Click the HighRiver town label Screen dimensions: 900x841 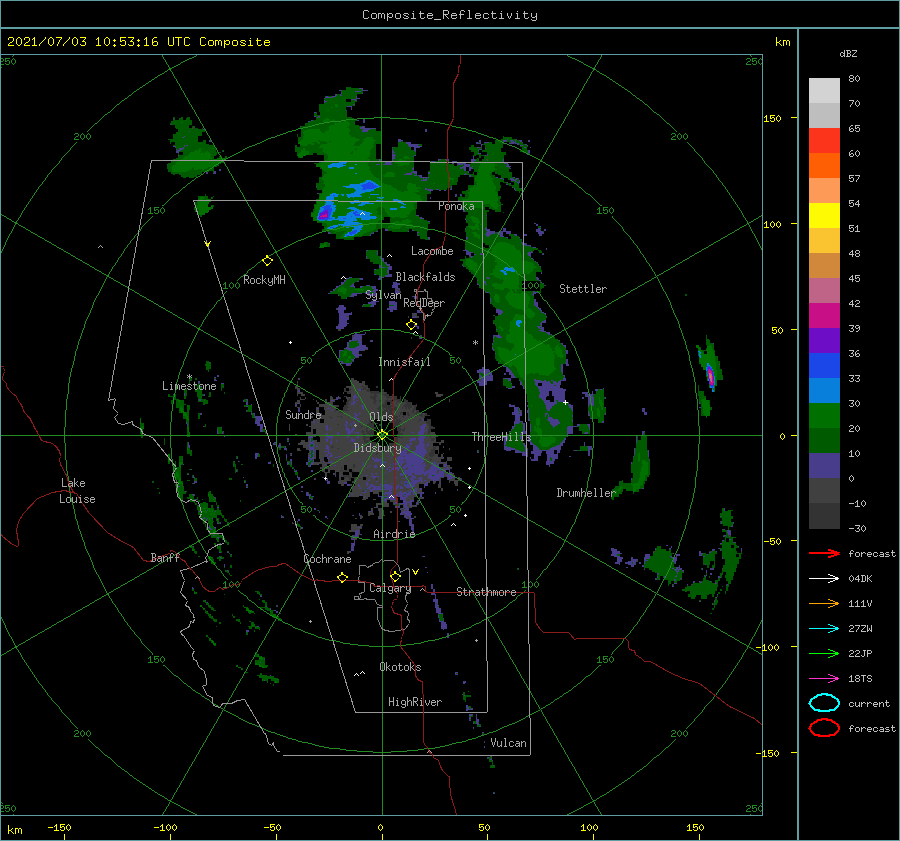(x=415, y=702)
